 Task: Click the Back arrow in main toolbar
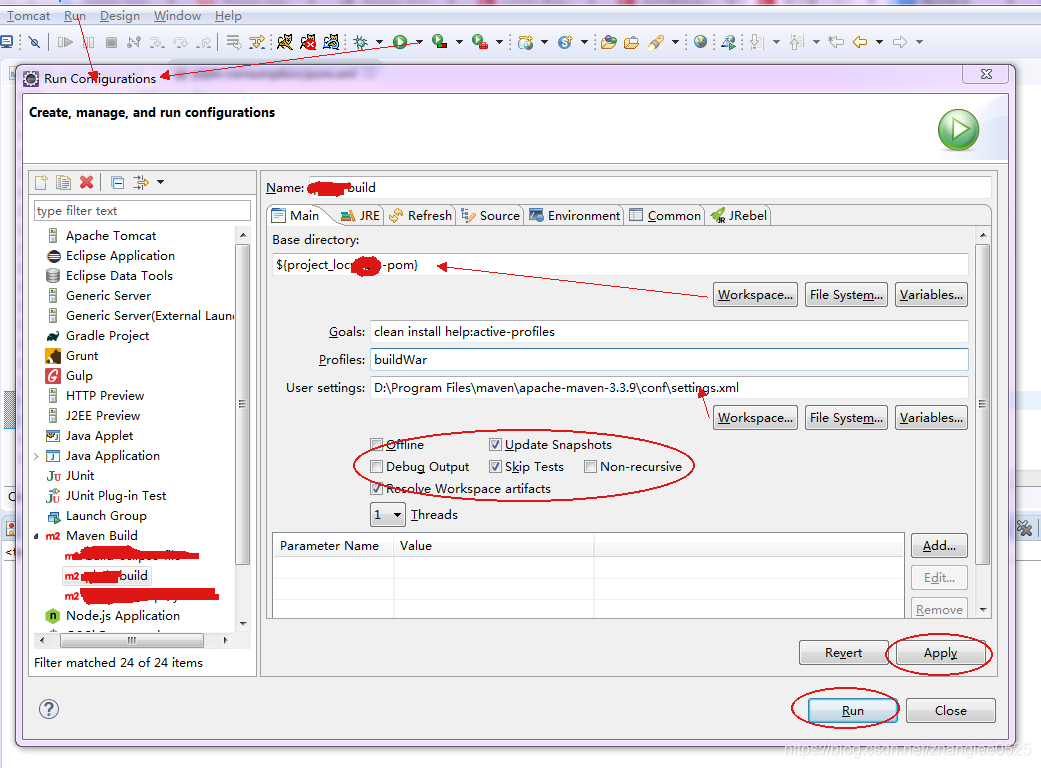860,42
